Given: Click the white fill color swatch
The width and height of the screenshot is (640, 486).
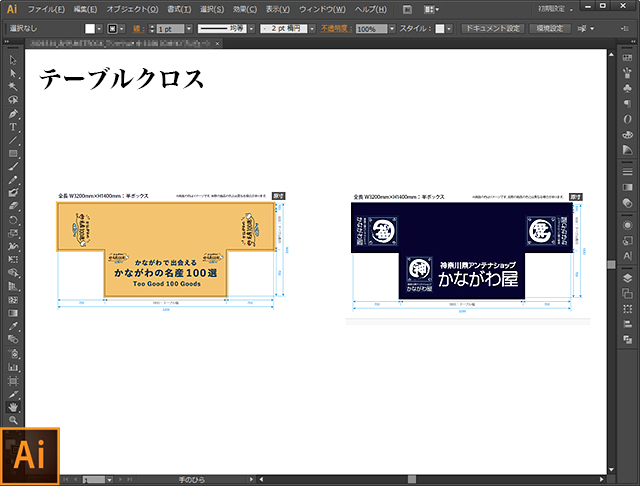Looking at the screenshot, I should (90, 29).
